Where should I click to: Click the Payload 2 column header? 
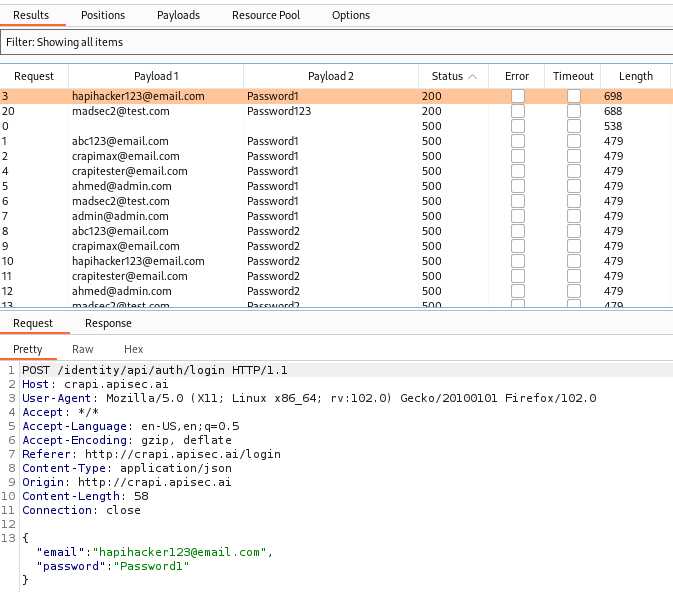click(330, 76)
